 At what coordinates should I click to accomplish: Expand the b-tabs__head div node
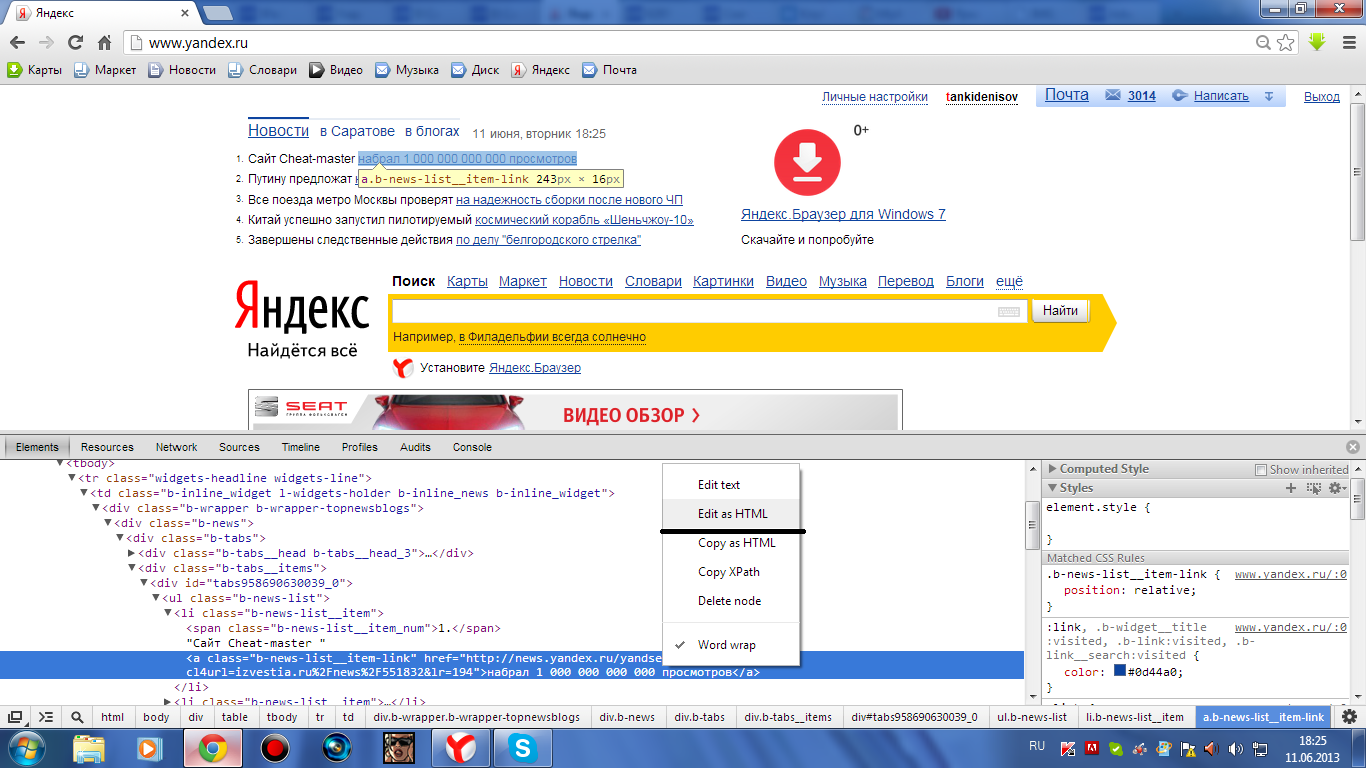(x=132, y=553)
